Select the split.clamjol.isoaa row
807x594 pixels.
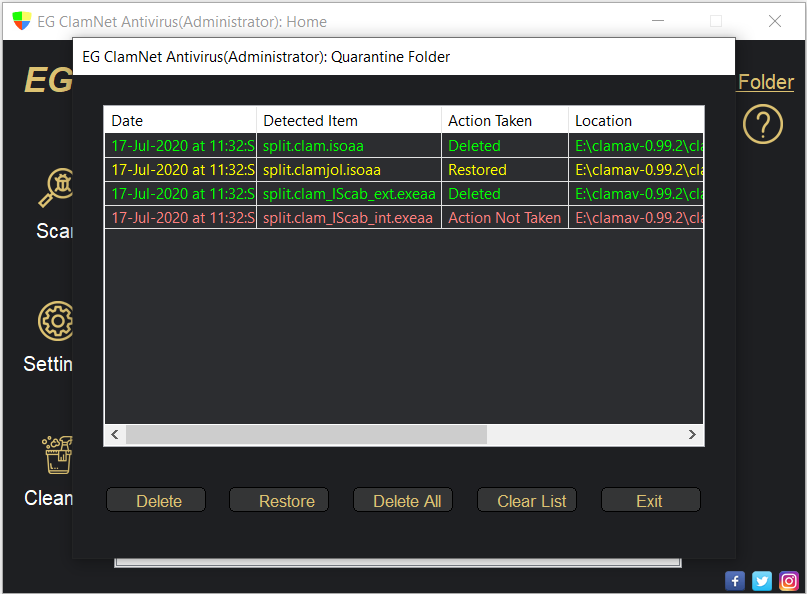click(x=404, y=170)
